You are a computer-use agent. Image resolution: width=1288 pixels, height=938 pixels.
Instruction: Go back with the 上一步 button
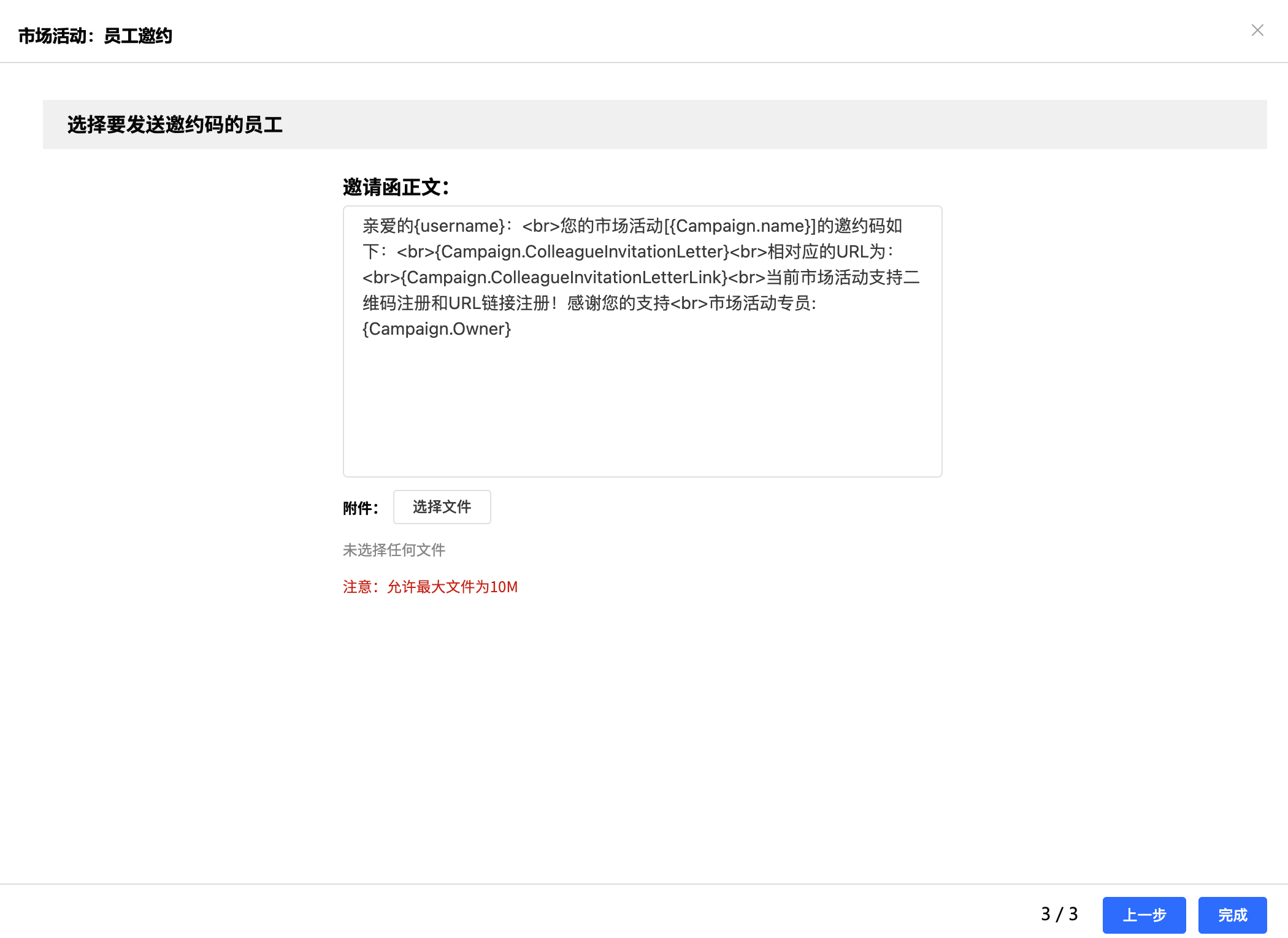(1143, 915)
